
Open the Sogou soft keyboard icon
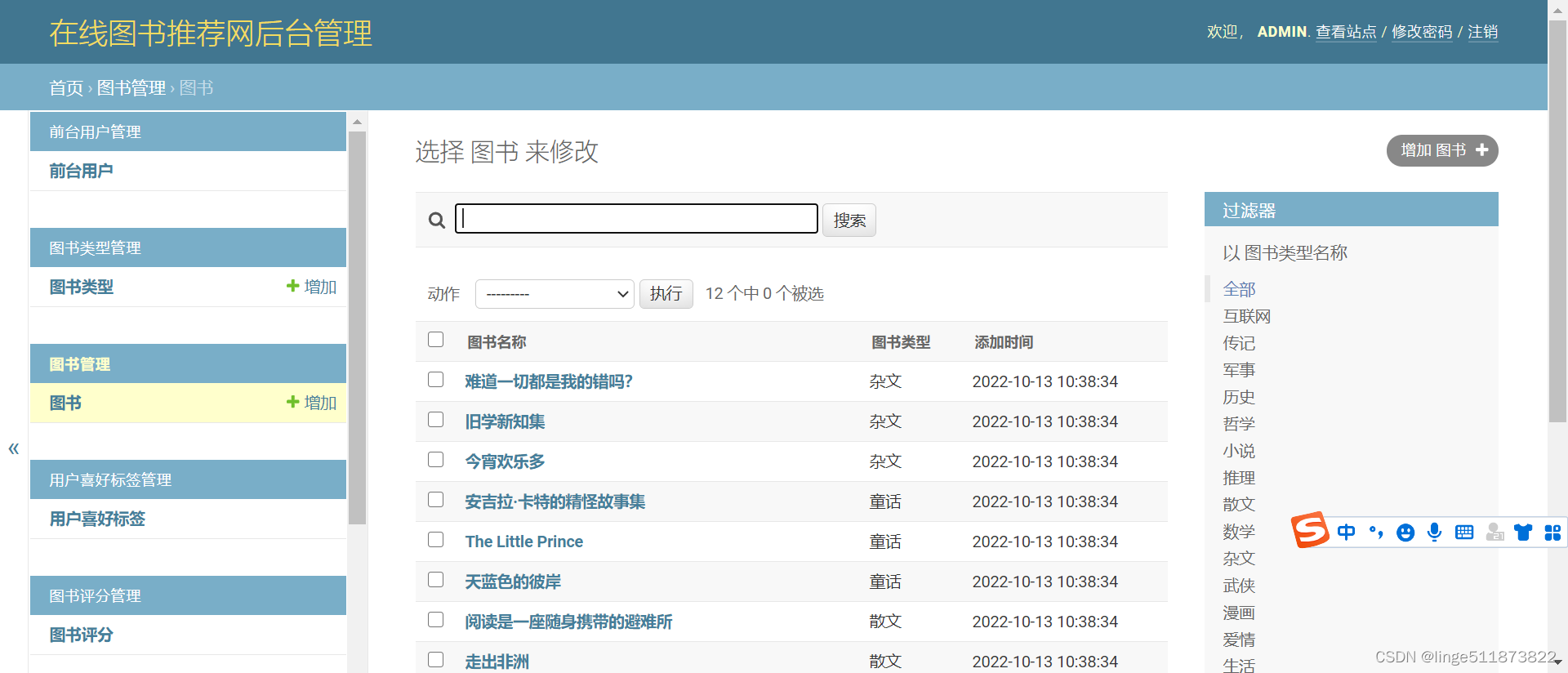[x=1464, y=533]
